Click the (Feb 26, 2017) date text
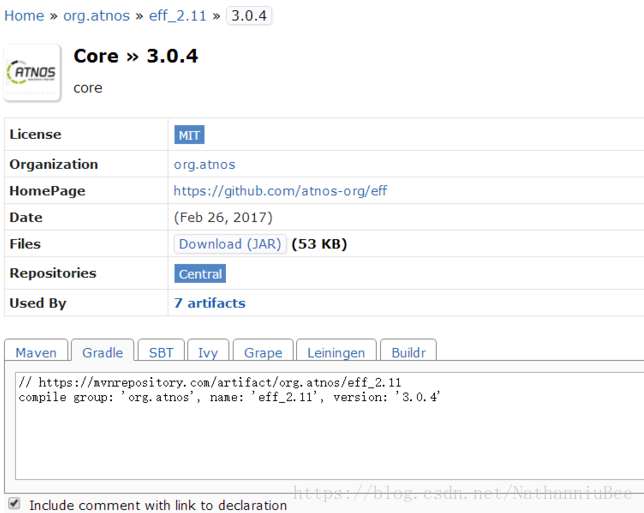This screenshot has height=513, width=644. click(x=223, y=217)
